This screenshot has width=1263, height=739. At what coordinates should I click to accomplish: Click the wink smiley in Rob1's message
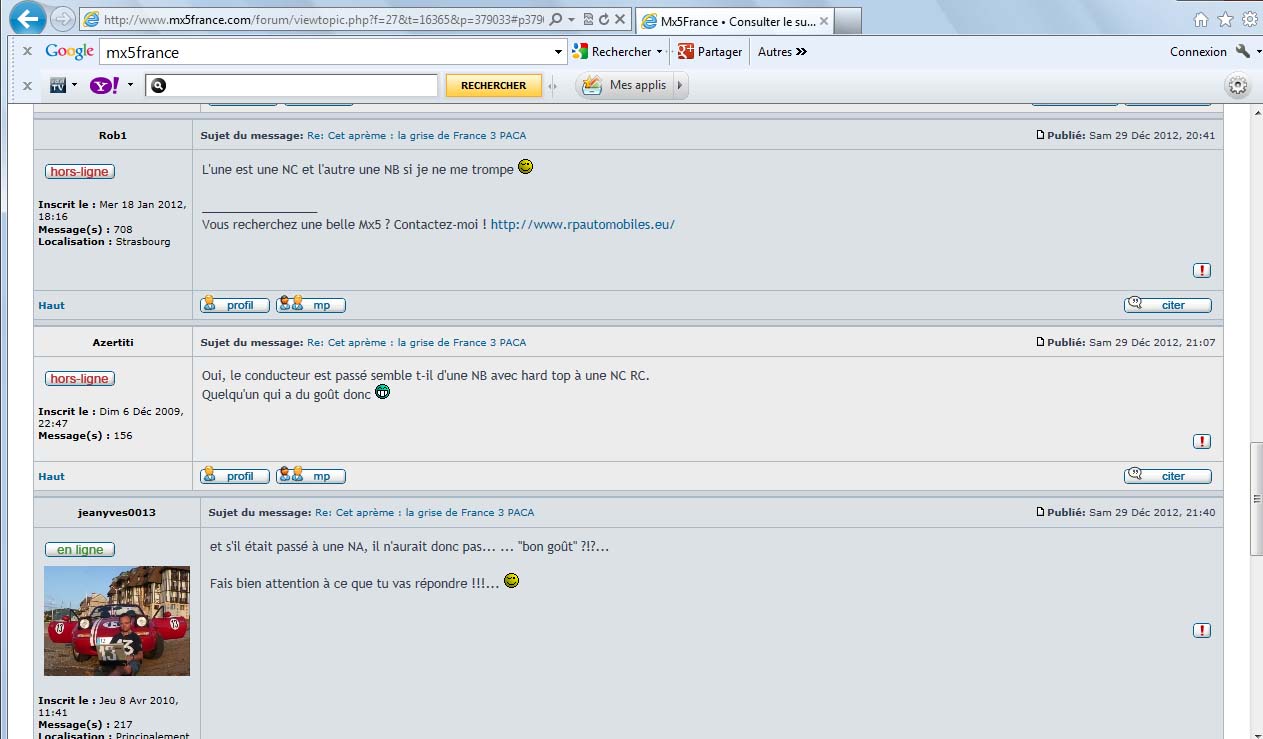tap(525, 167)
